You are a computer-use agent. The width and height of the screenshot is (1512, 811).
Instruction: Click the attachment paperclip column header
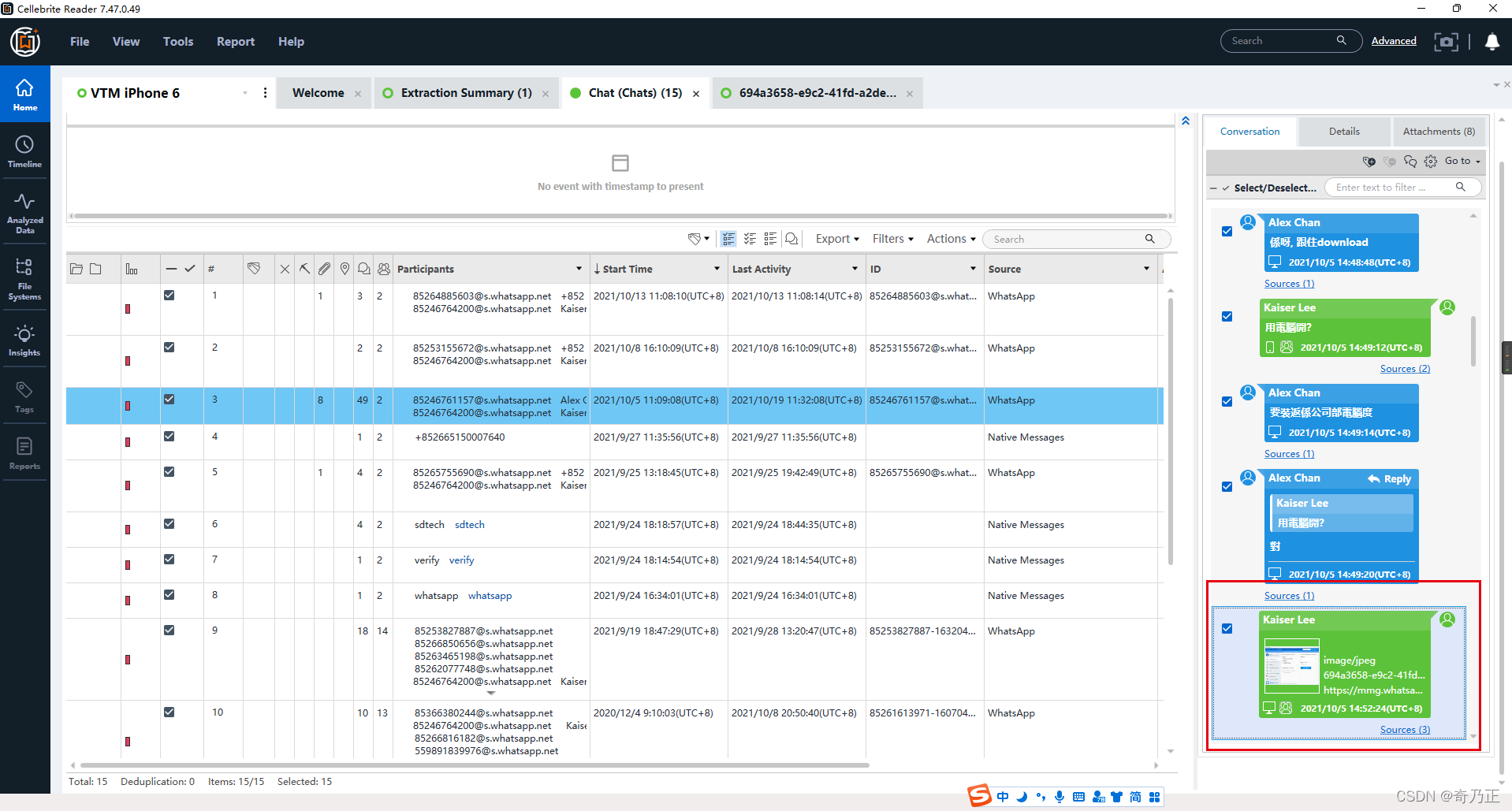click(x=324, y=269)
